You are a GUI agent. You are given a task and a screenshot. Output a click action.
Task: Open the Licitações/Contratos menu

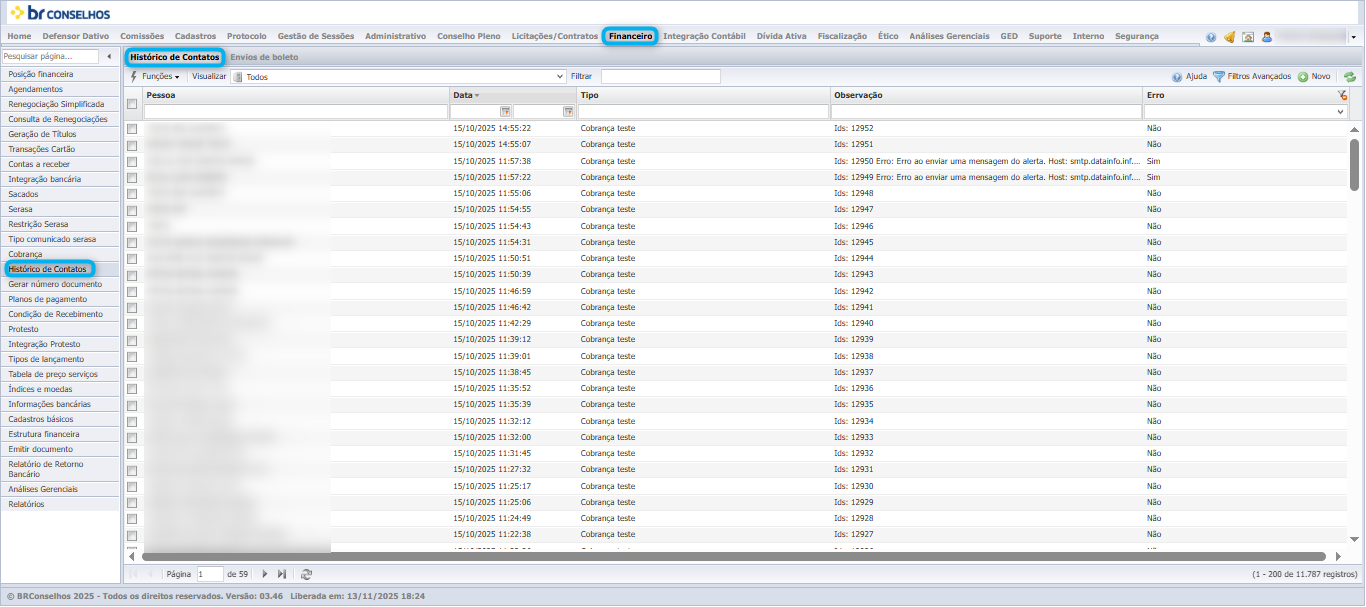coord(554,36)
